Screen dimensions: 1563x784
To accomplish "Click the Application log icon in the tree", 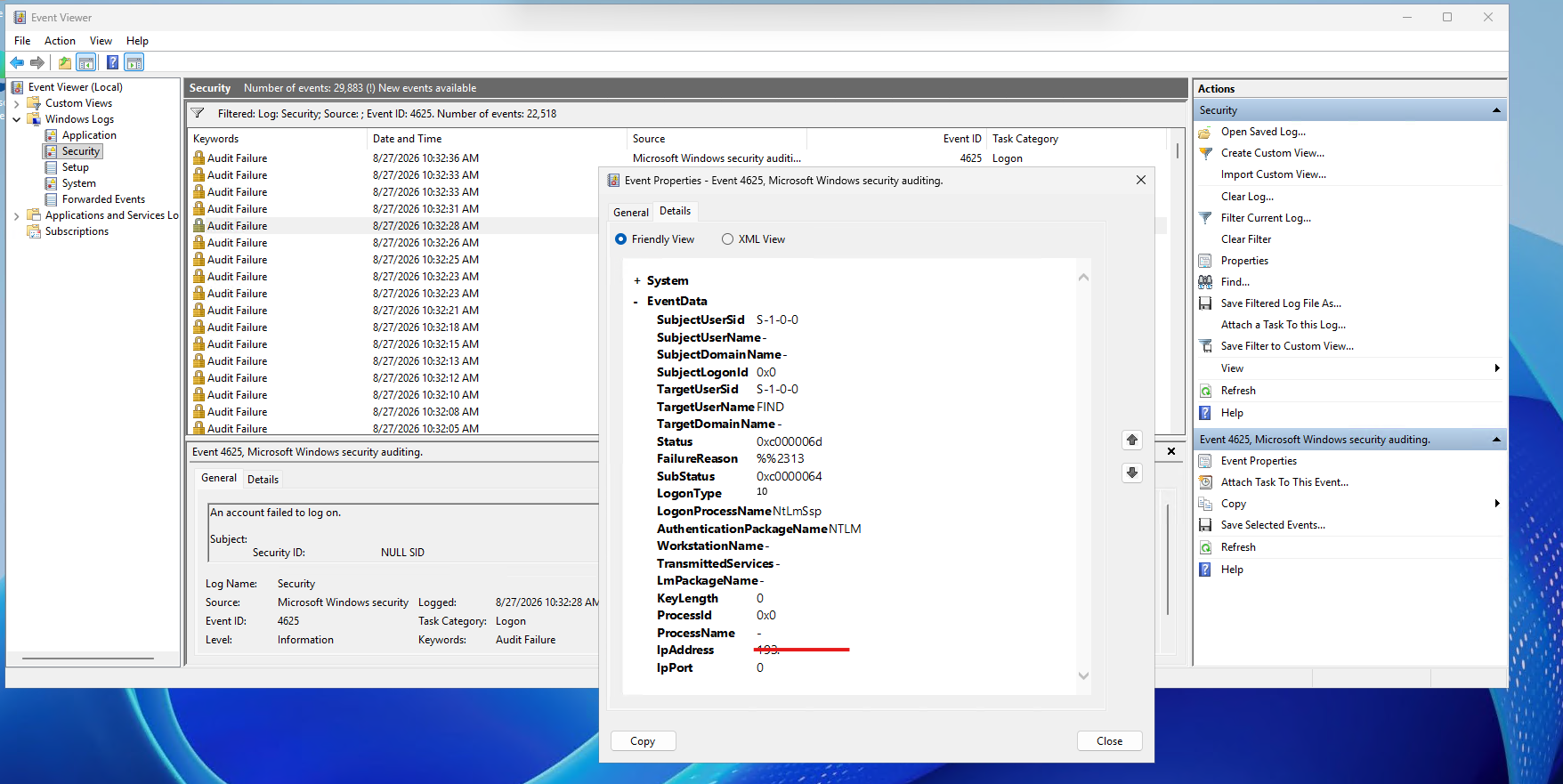I will pyautogui.click(x=52, y=135).
